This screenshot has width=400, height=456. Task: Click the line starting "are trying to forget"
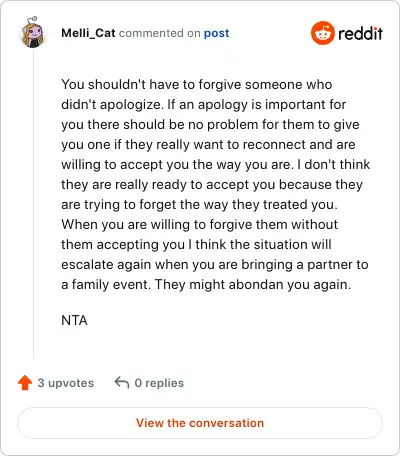(x=199, y=204)
